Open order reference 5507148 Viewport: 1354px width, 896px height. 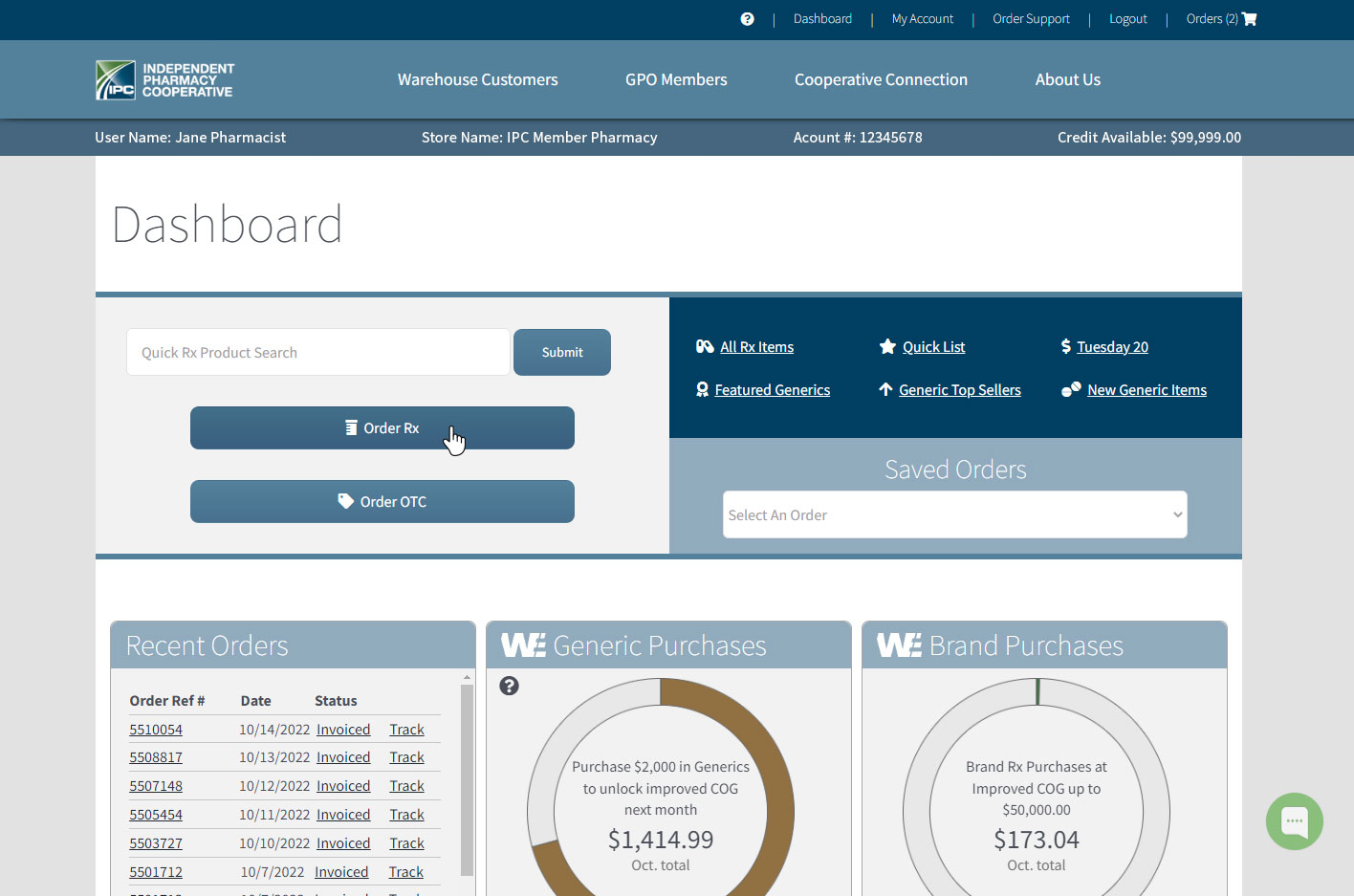click(156, 785)
